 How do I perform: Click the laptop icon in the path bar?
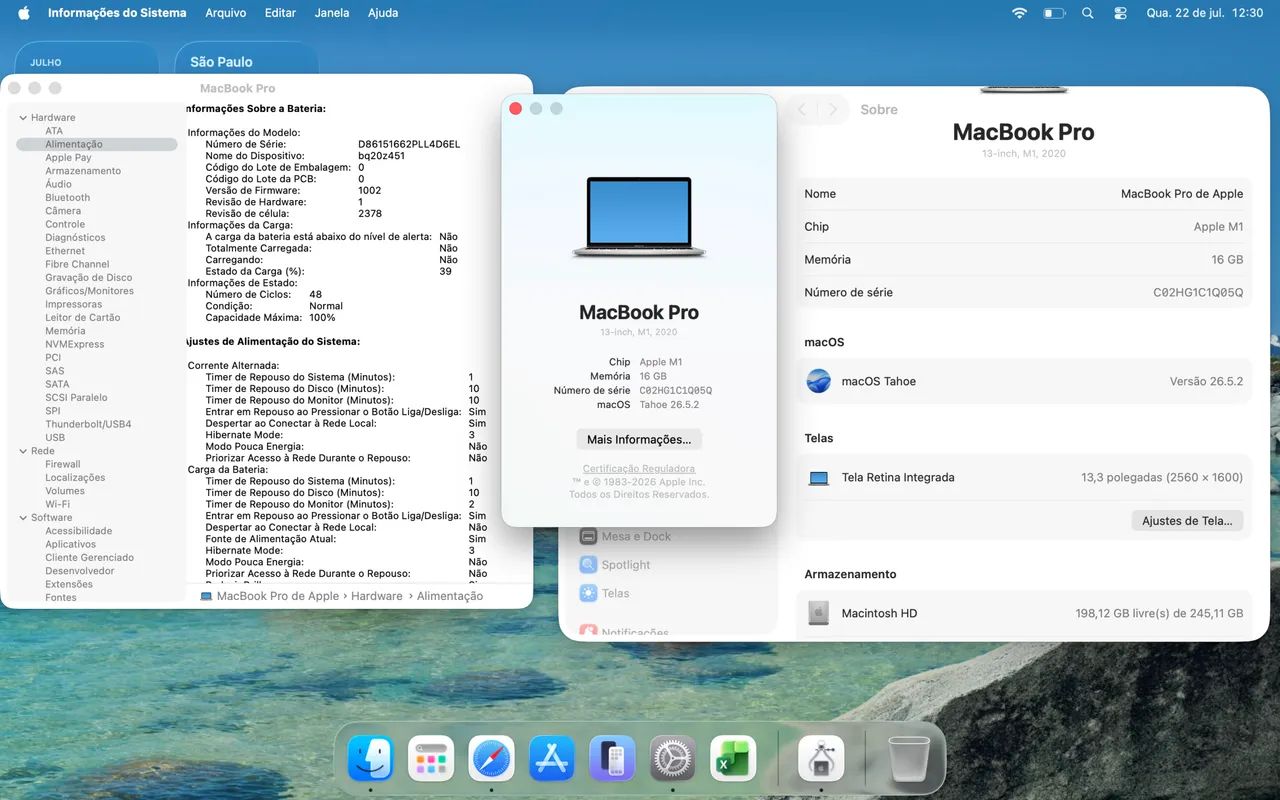tap(206, 596)
